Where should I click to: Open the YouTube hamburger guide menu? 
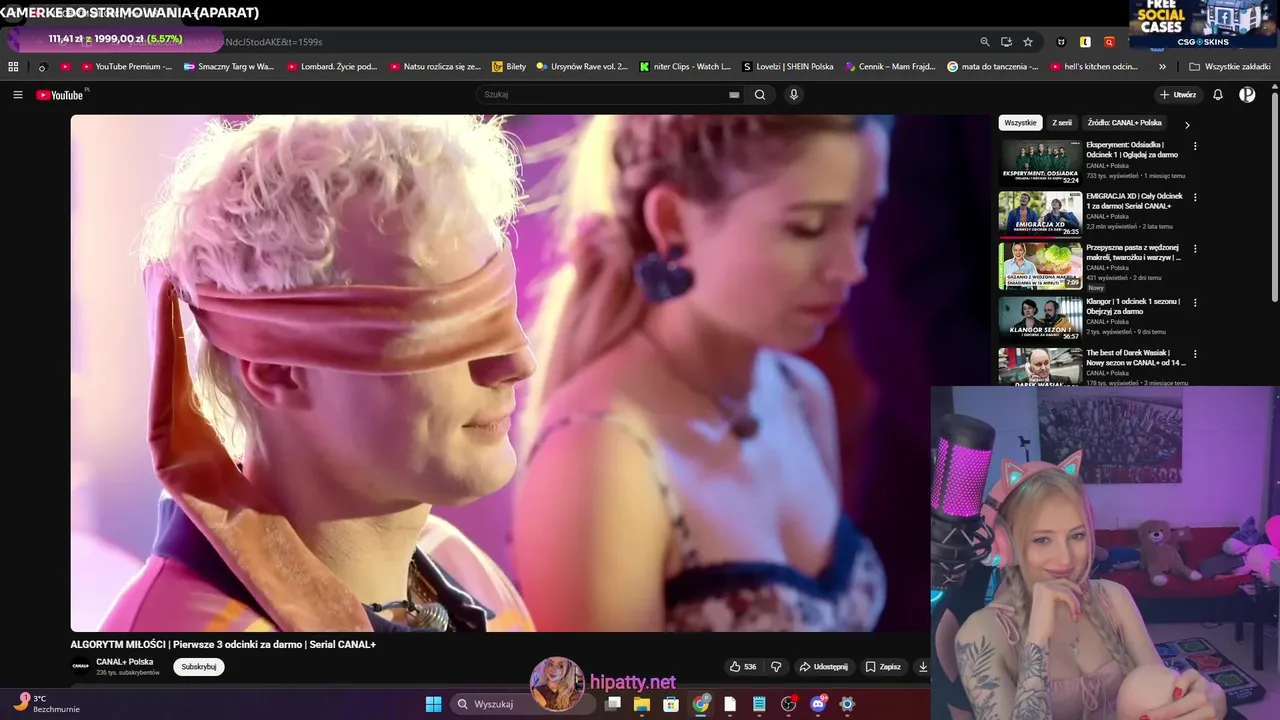click(18, 95)
